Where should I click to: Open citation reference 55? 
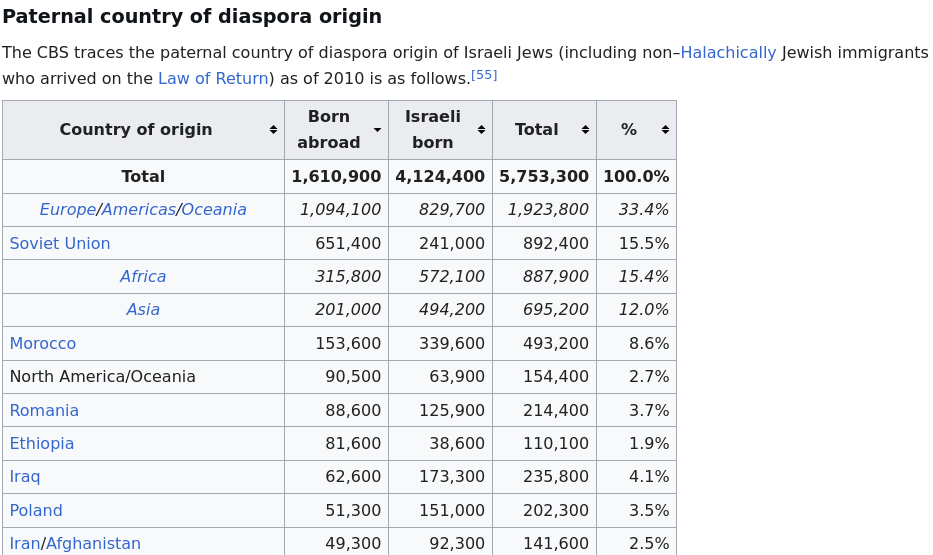click(484, 75)
